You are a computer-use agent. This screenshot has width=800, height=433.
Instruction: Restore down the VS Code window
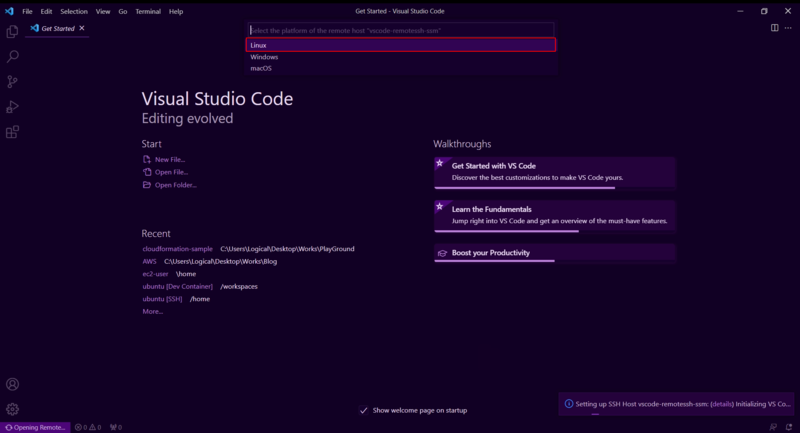click(764, 11)
